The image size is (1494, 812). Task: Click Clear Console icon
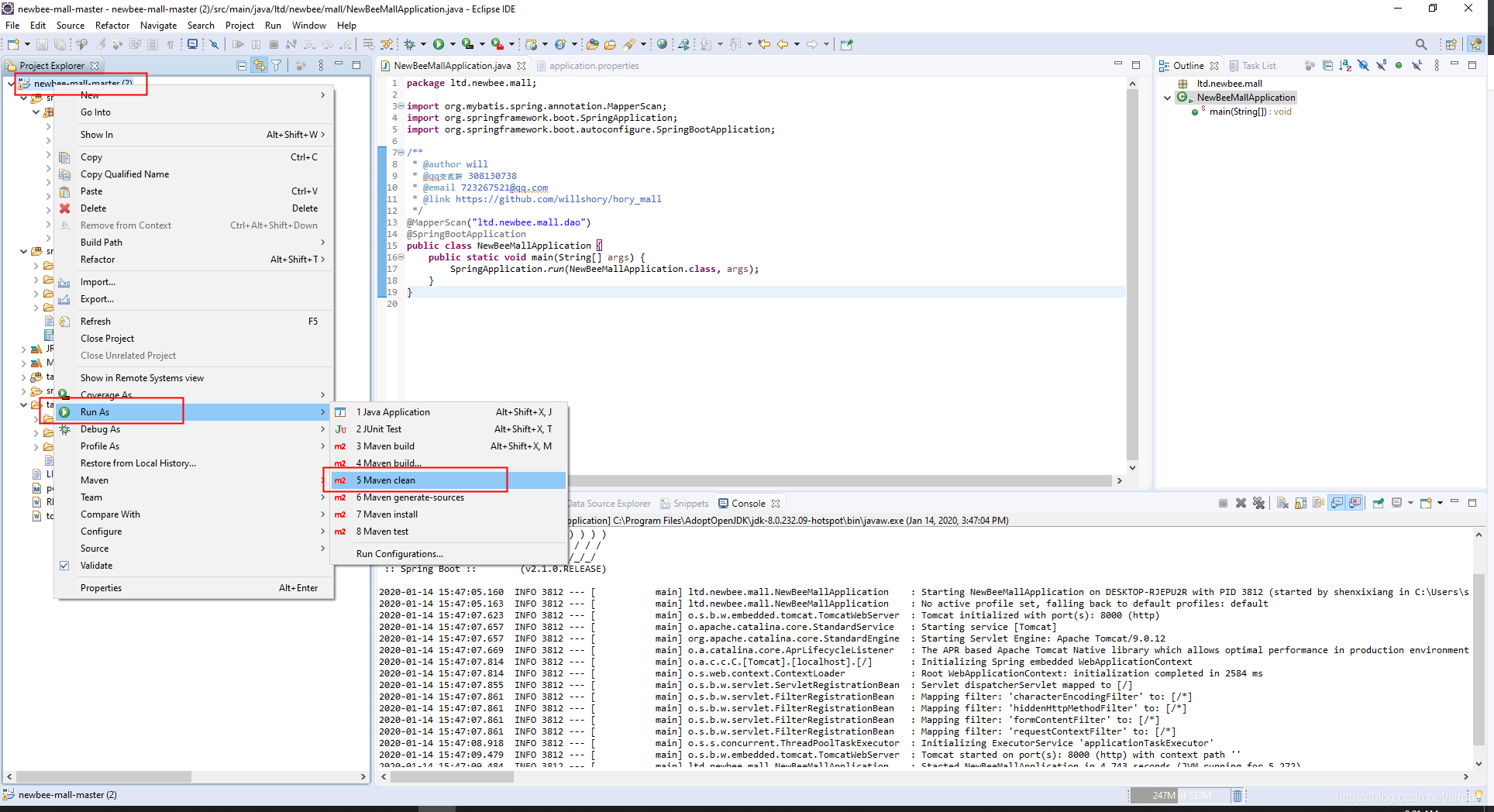coord(1282,503)
